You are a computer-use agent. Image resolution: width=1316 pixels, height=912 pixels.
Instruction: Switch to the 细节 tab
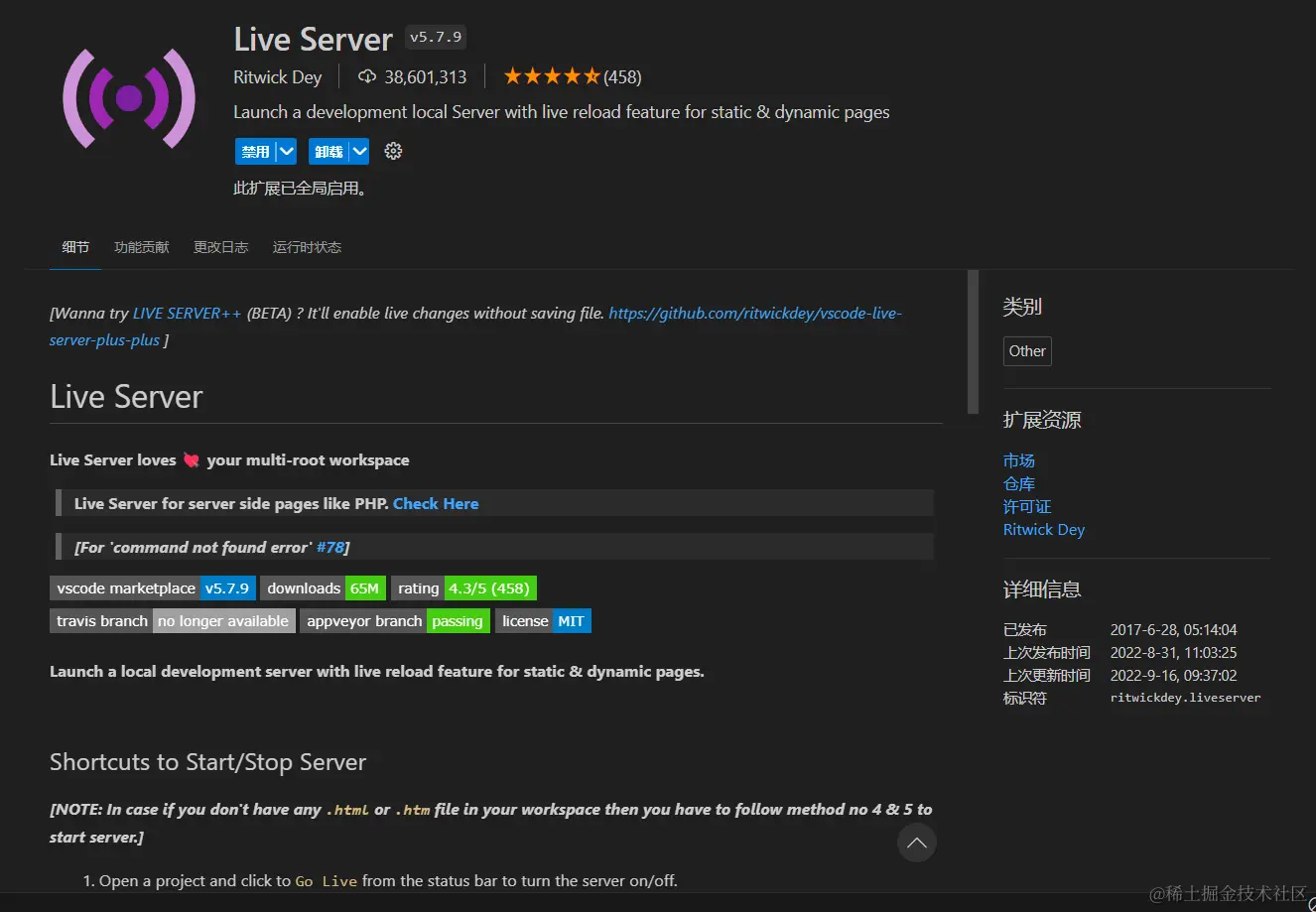coord(75,247)
